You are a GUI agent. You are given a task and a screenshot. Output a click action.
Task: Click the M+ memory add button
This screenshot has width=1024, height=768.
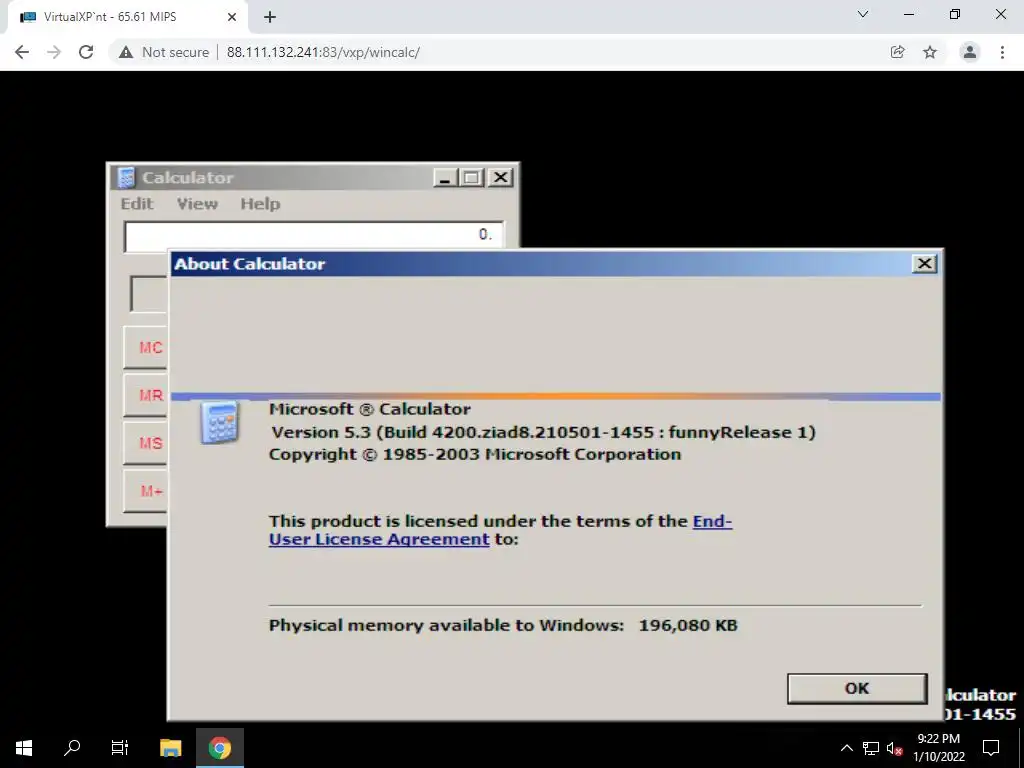[146, 490]
